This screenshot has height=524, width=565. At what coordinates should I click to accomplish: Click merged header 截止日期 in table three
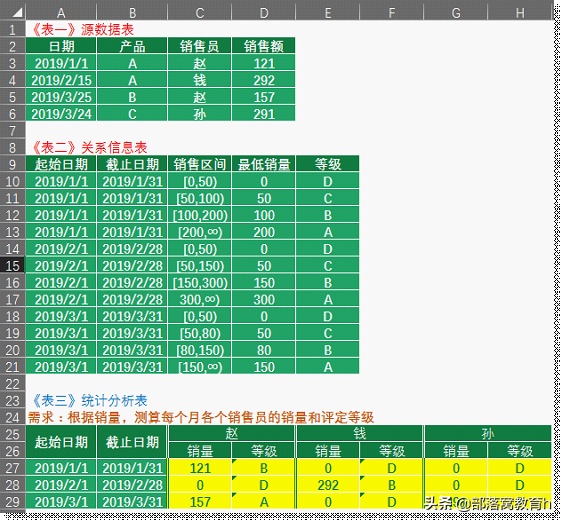coord(132,442)
